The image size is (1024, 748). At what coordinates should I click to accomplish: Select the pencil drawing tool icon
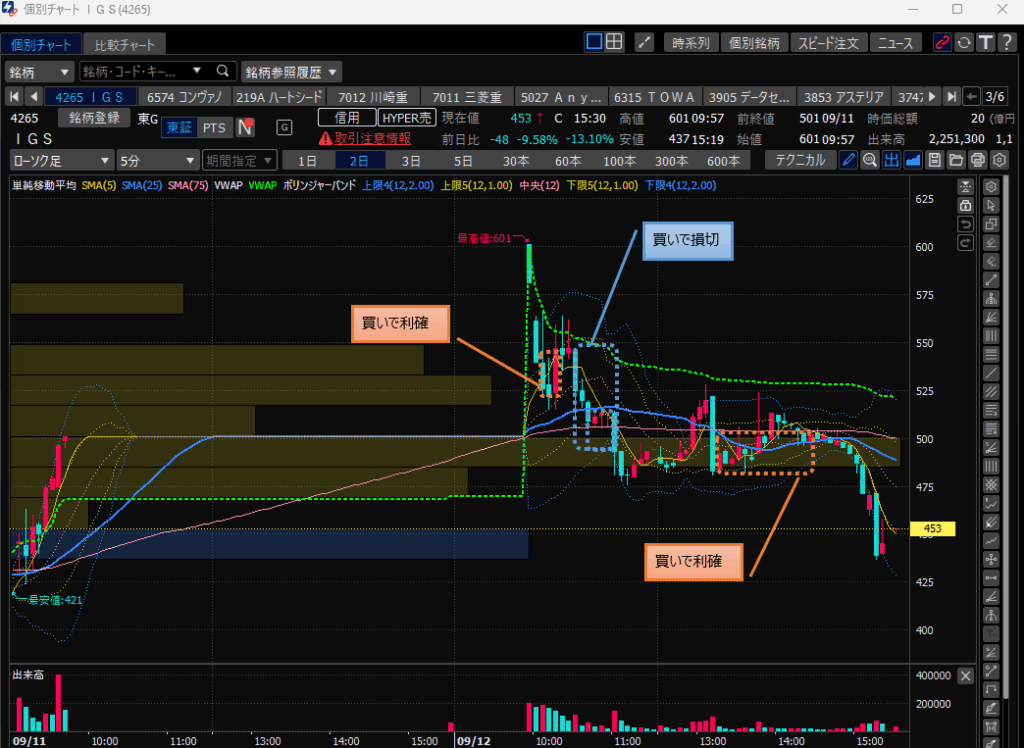click(x=848, y=160)
